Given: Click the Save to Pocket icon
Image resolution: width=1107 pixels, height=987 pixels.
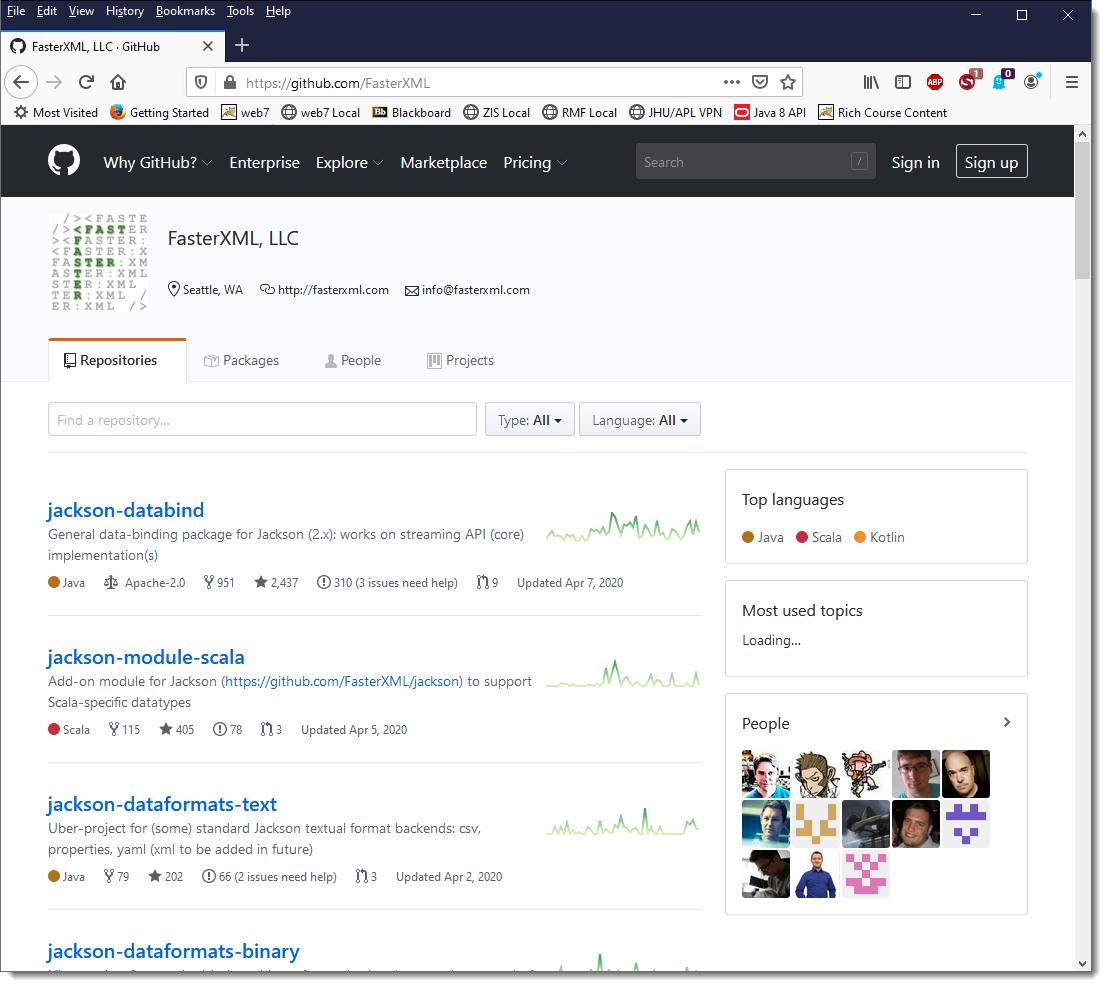Looking at the screenshot, I should pos(762,83).
